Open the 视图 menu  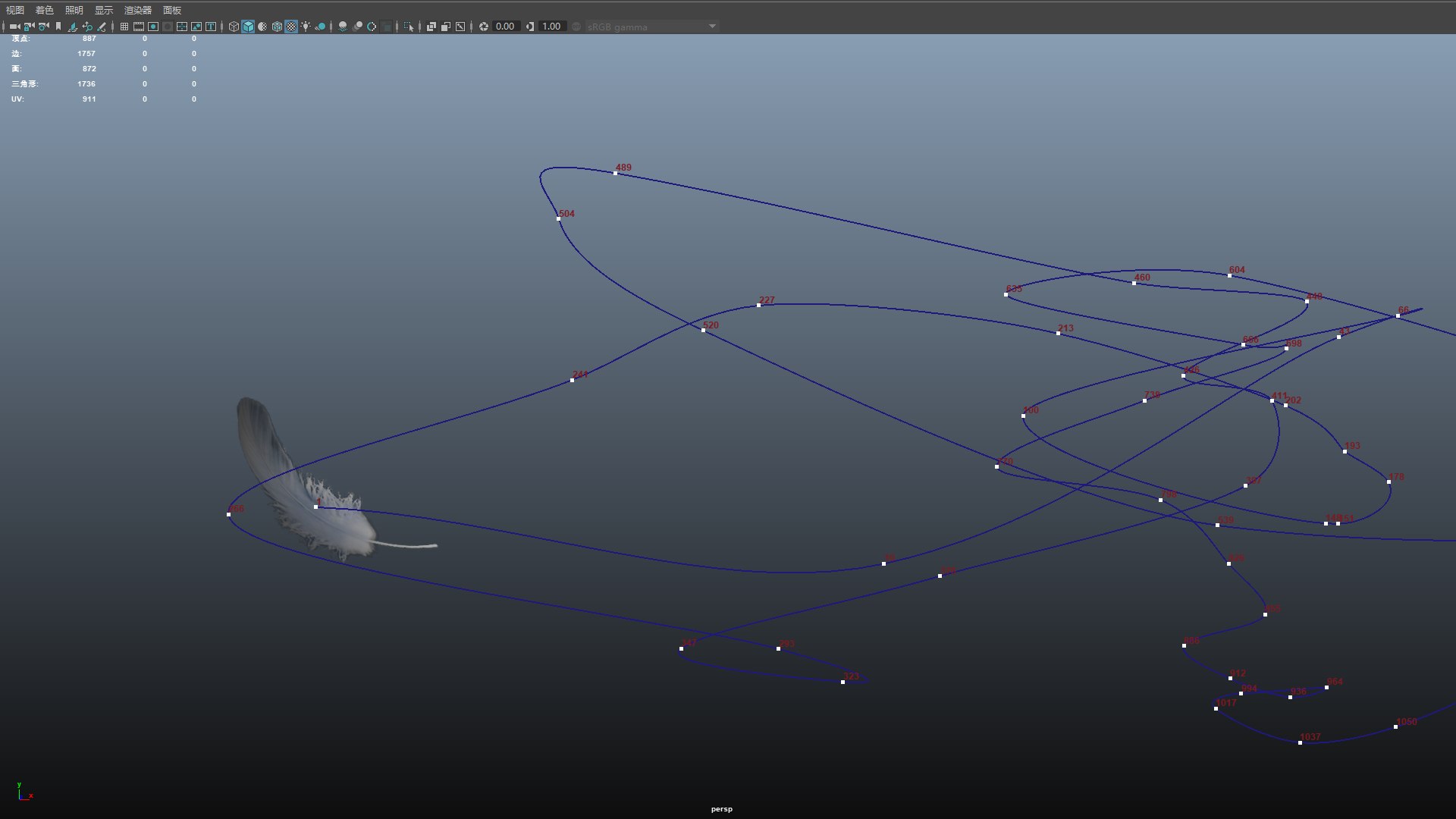coord(15,10)
